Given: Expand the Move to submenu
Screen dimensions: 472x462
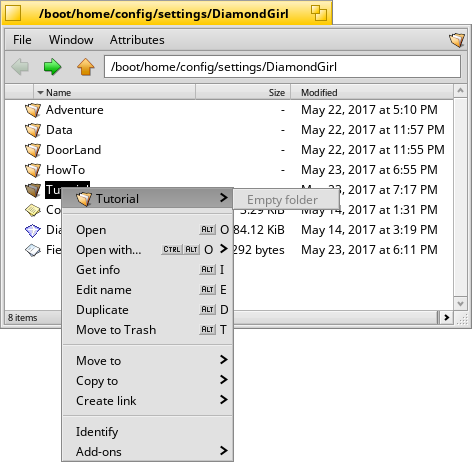Looking at the screenshot, I should (x=148, y=360).
